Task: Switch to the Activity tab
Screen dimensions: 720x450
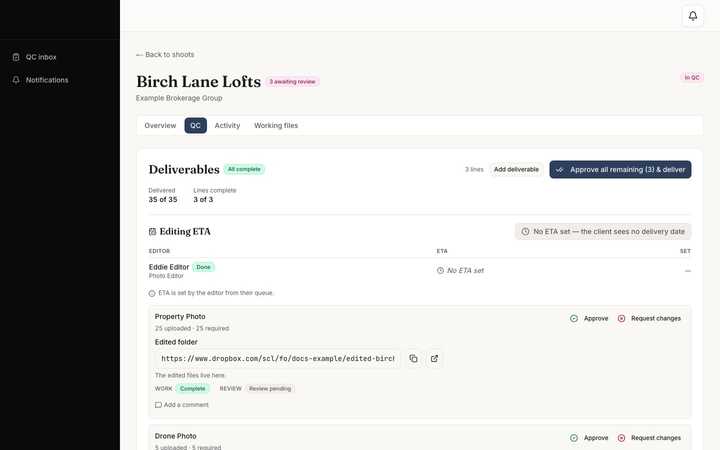Action: 227,125
